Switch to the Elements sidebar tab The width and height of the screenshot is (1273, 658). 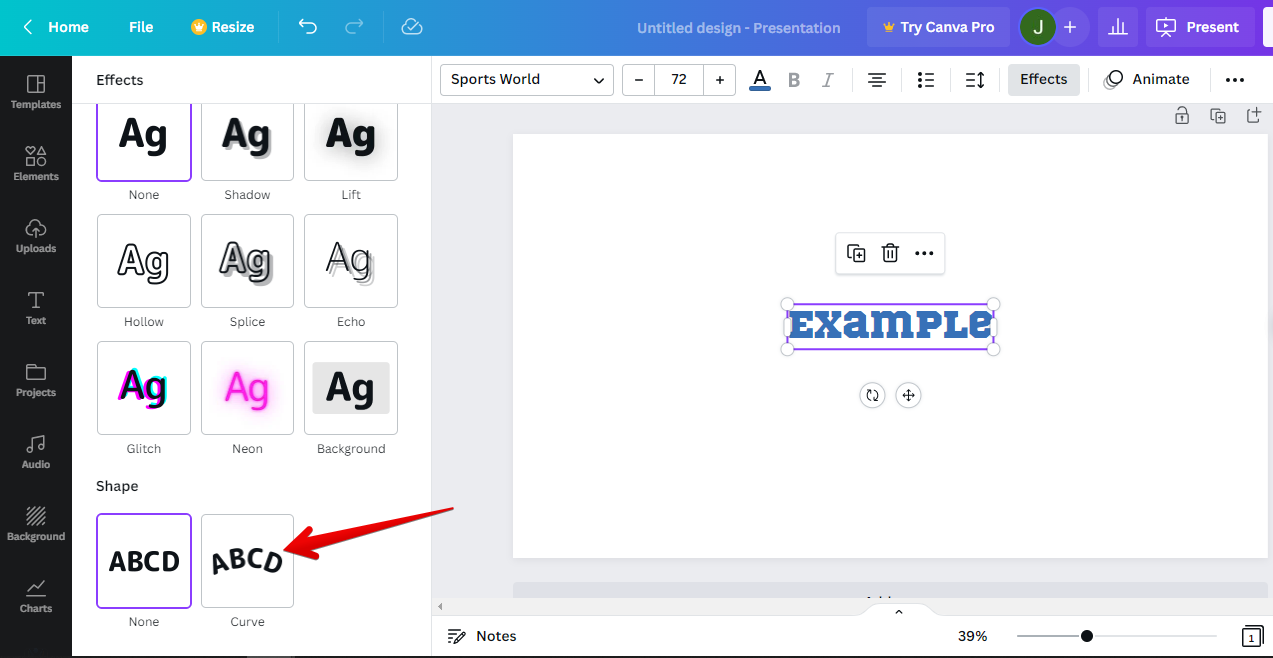(36, 163)
